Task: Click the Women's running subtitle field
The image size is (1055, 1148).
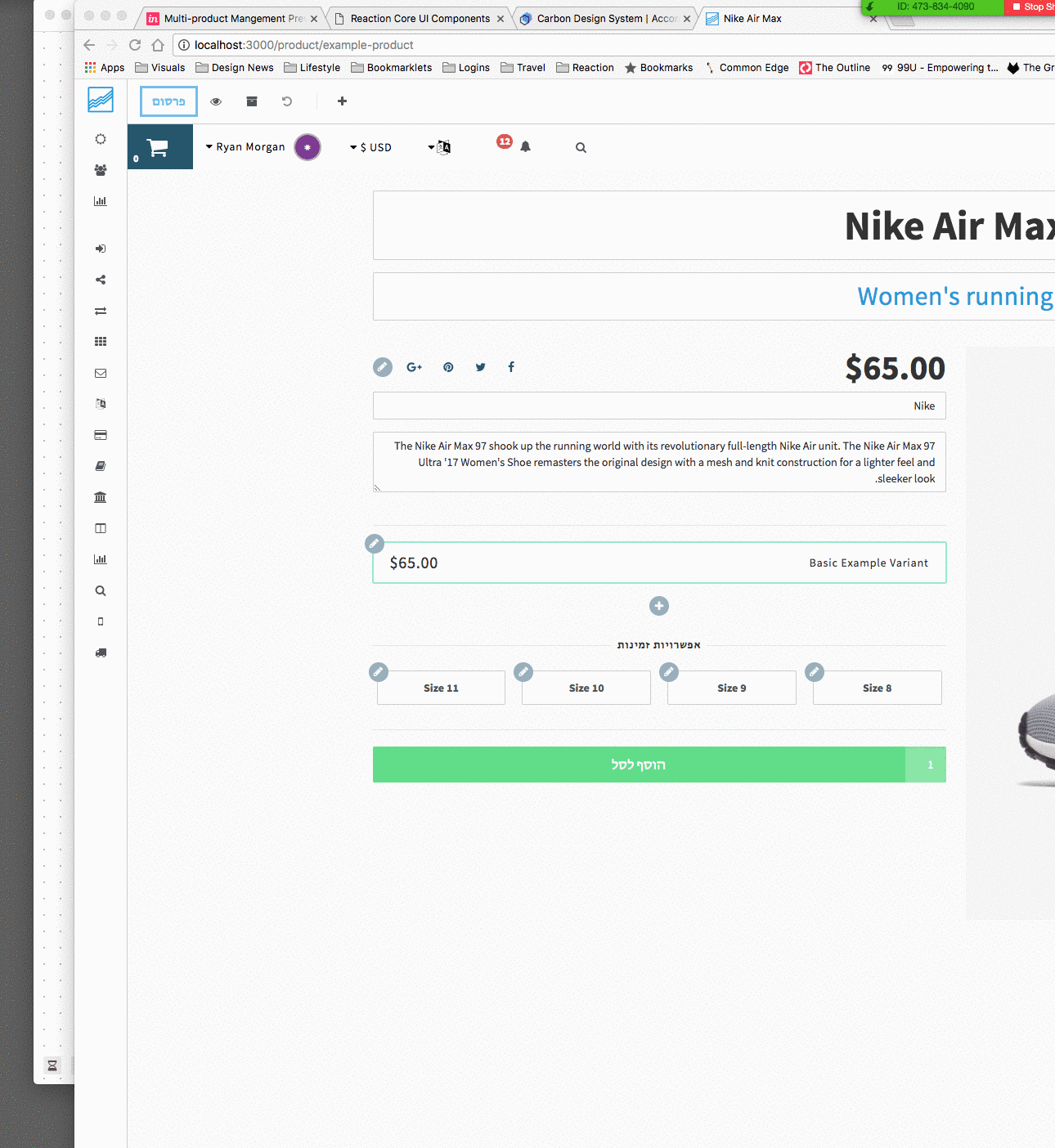Action: click(714, 296)
